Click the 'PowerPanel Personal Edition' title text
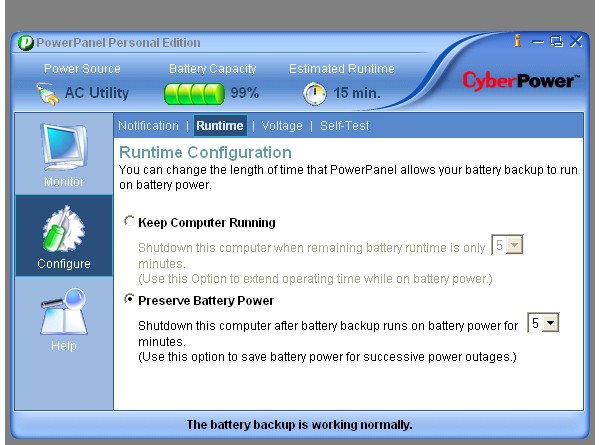This screenshot has height=445, width=600. coord(118,42)
